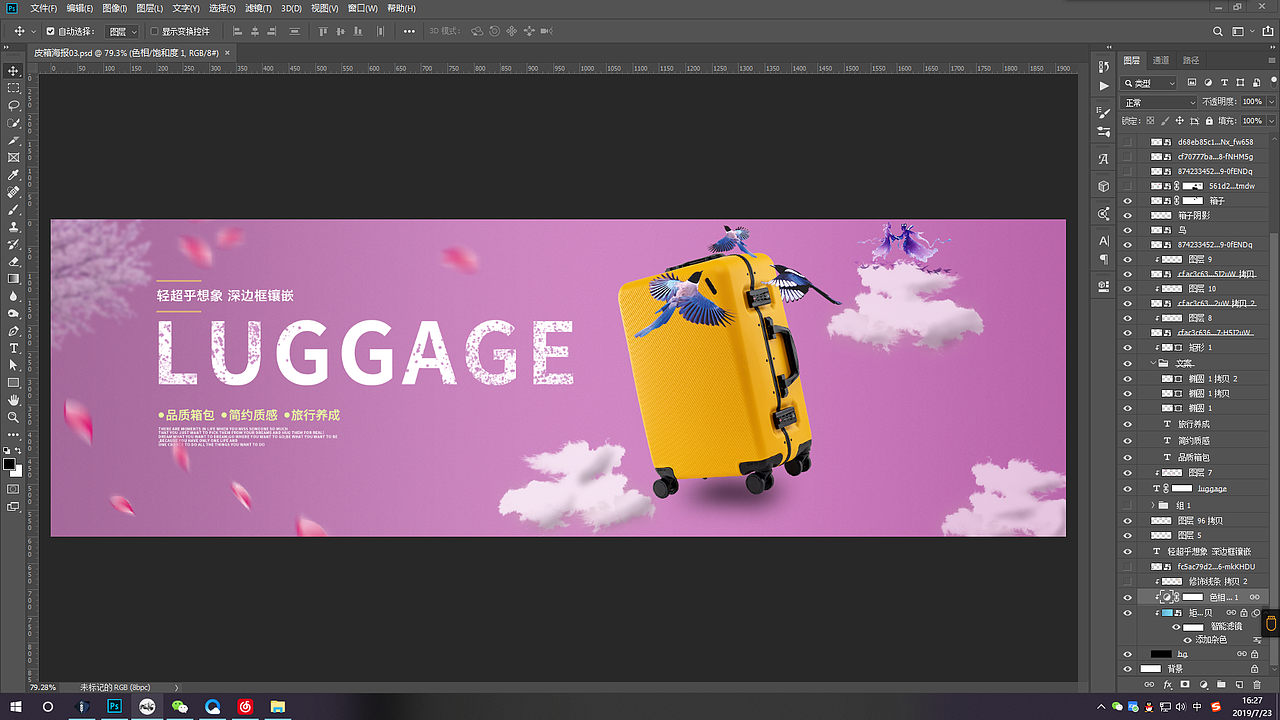
Task: Hide the 背景 layer
Action: point(1128,668)
